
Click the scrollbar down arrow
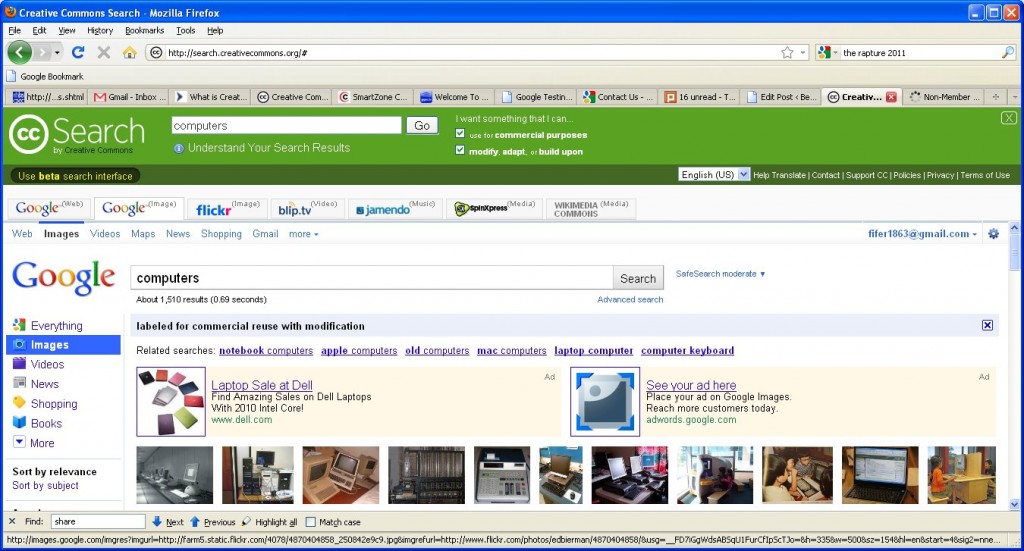click(1014, 504)
